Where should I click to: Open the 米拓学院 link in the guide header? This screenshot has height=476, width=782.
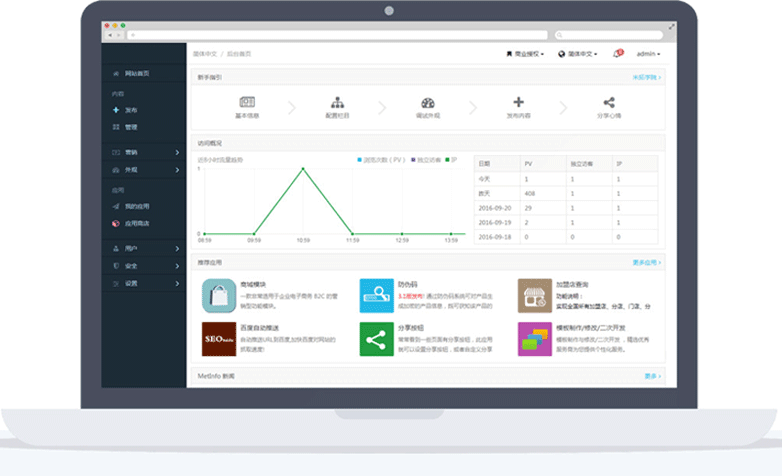click(x=647, y=77)
